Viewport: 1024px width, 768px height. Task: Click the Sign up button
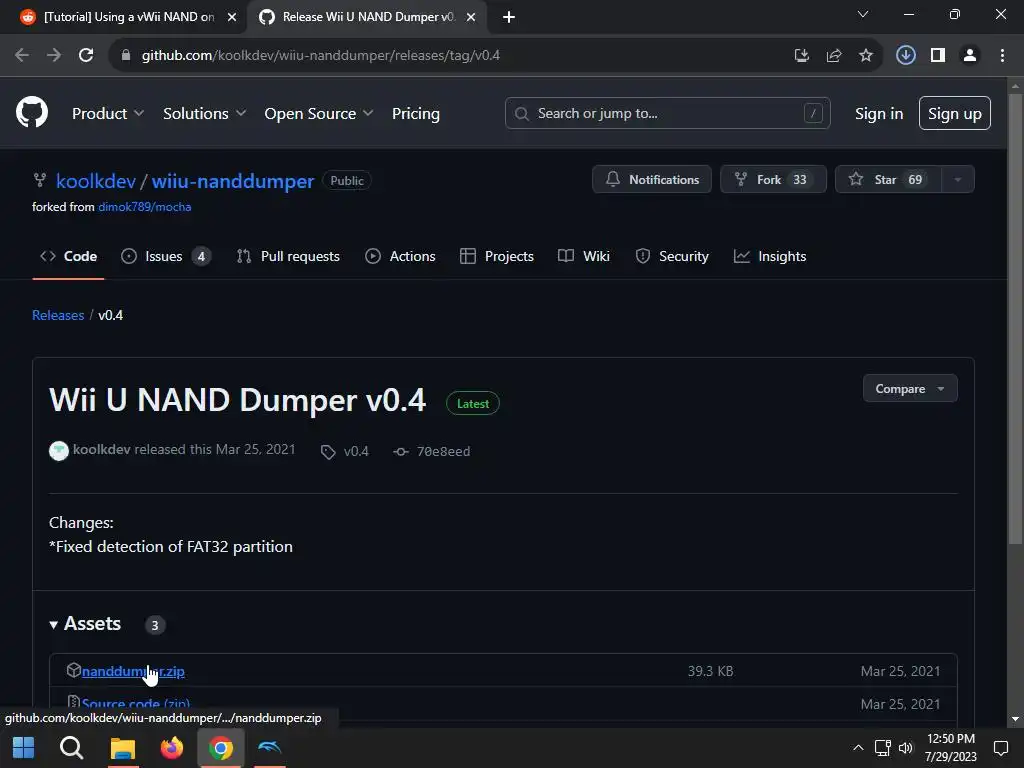tap(954, 113)
